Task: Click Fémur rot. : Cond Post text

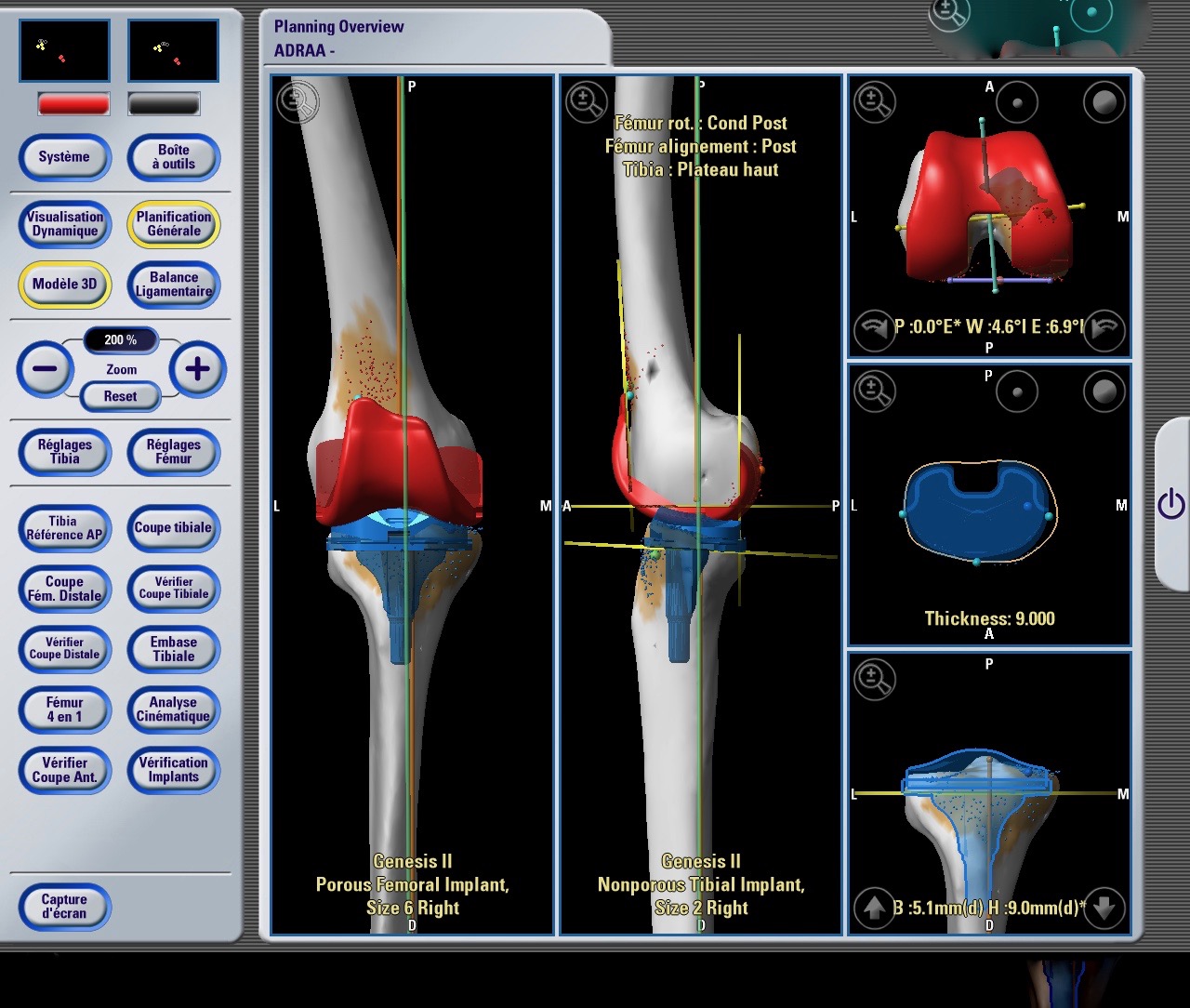Action: coord(701,123)
